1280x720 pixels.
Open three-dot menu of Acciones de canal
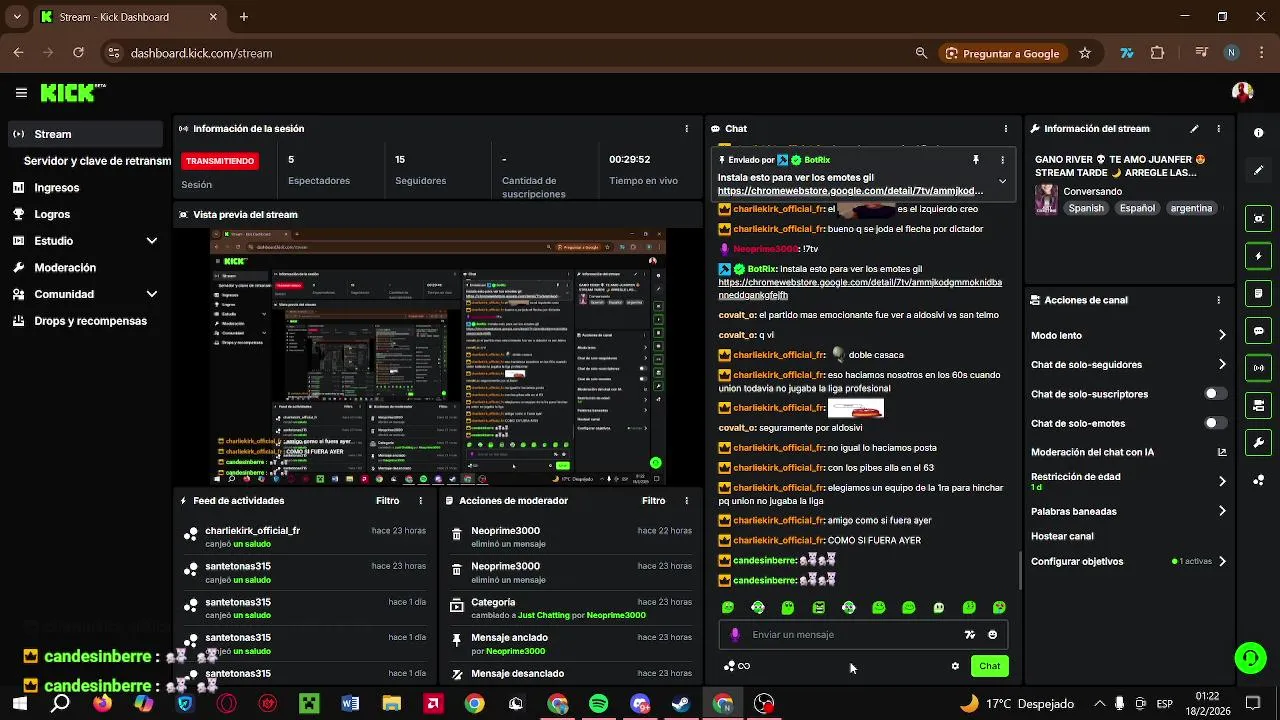(x=1218, y=300)
